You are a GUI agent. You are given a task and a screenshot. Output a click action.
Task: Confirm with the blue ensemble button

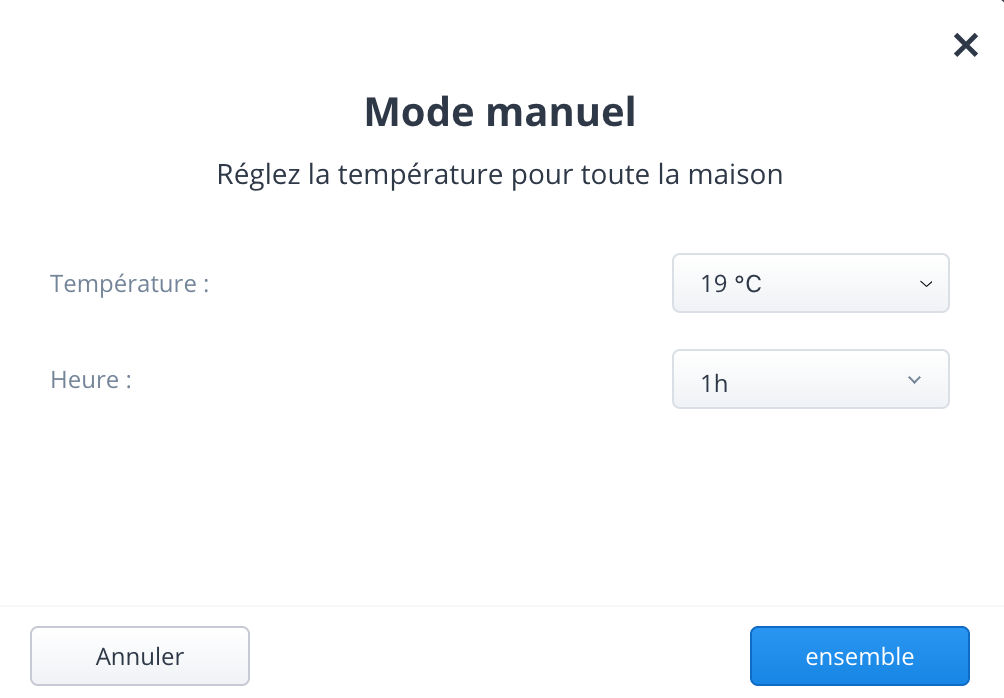pos(860,656)
